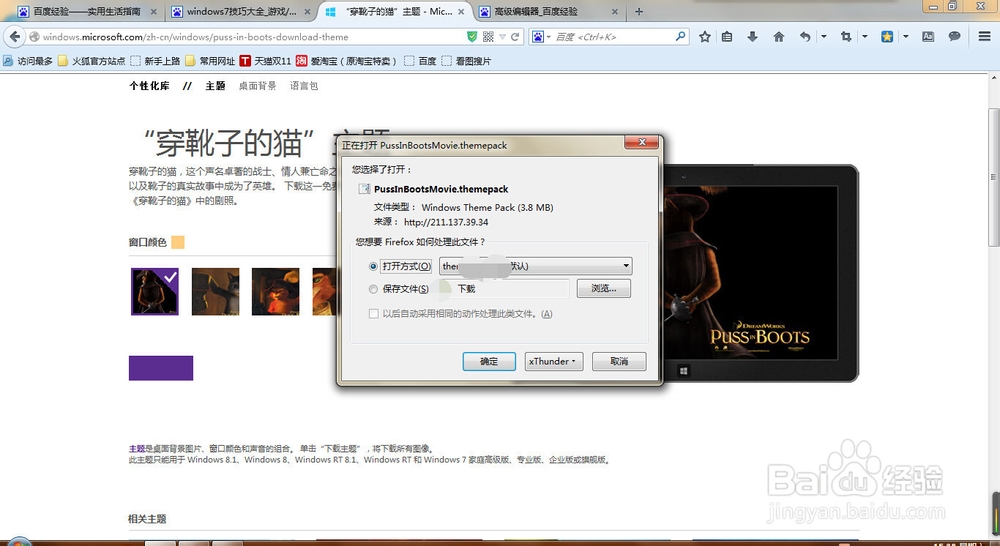Open the Firefox hamburger menu

(x=985, y=37)
